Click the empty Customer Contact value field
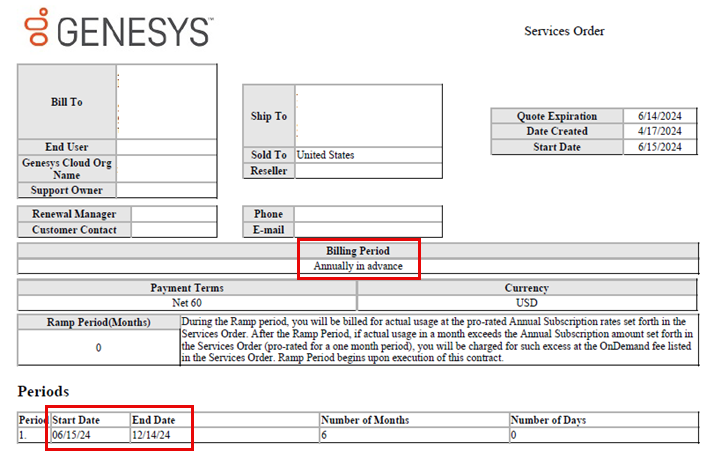721x451 pixels. click(x=174, y=230)
